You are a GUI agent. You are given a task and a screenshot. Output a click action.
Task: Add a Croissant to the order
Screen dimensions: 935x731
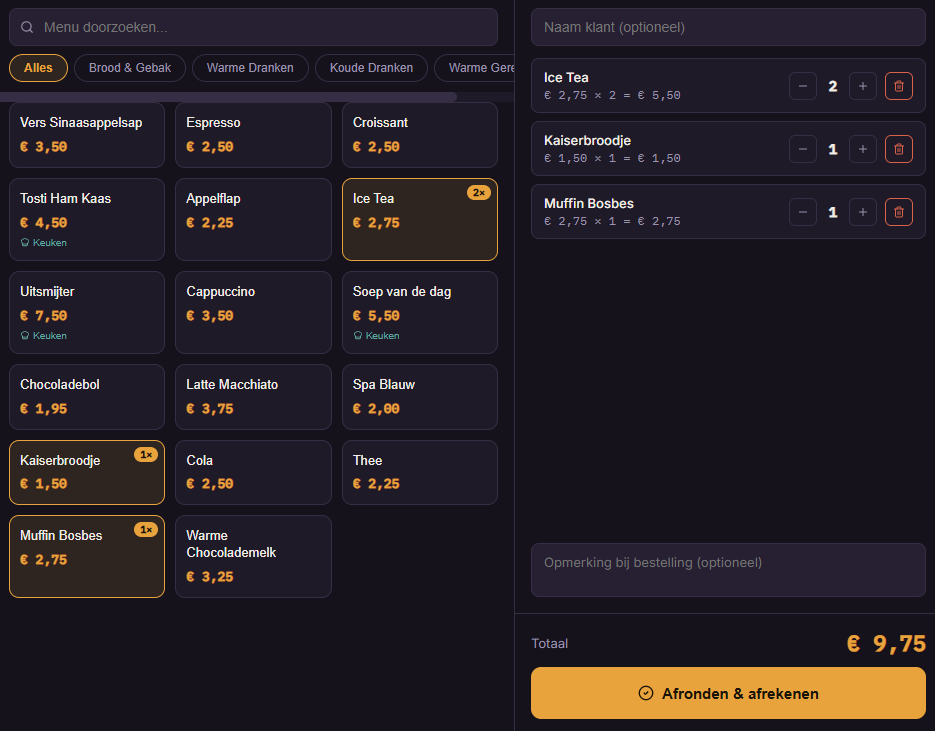coord(420,135)
